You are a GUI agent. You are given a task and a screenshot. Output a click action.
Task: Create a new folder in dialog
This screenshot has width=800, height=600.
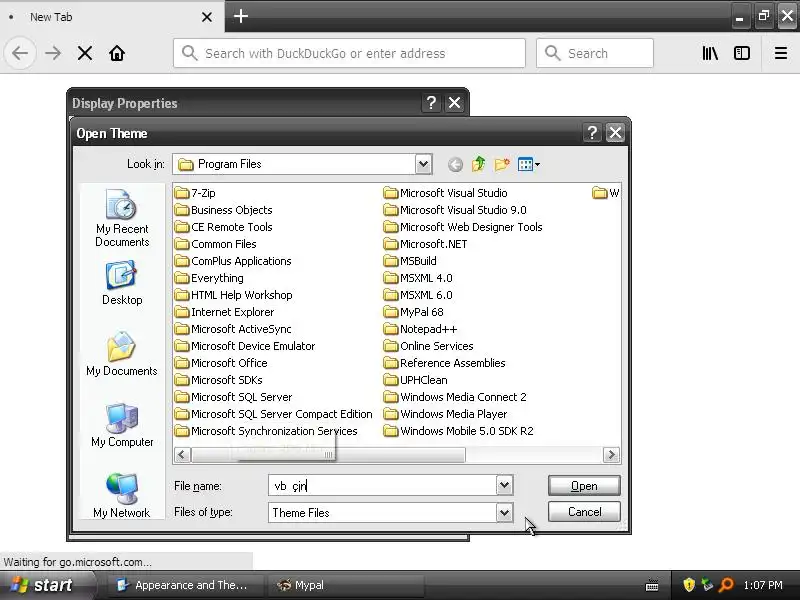502,164
